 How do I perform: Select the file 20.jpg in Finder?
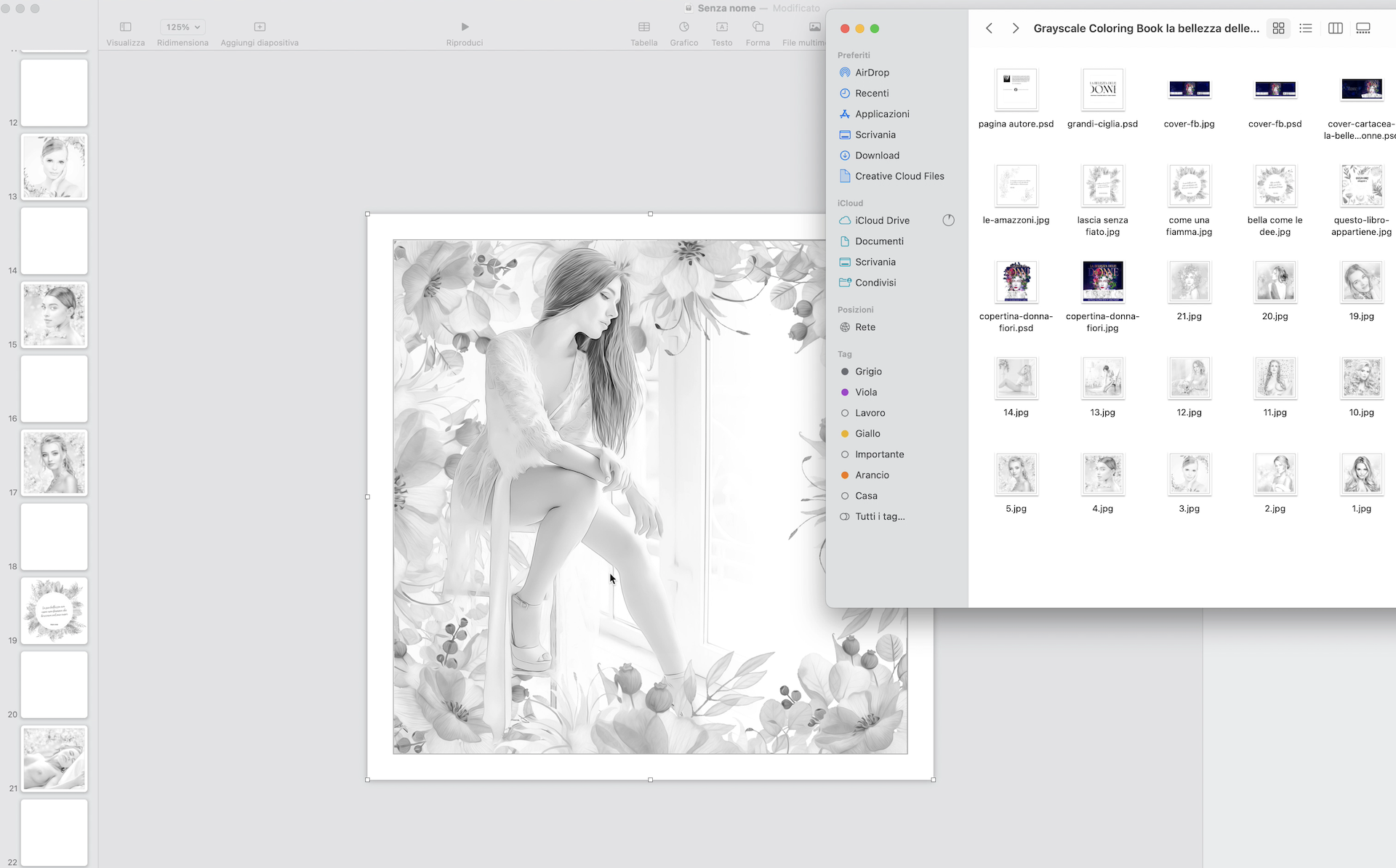(1275, 281)
